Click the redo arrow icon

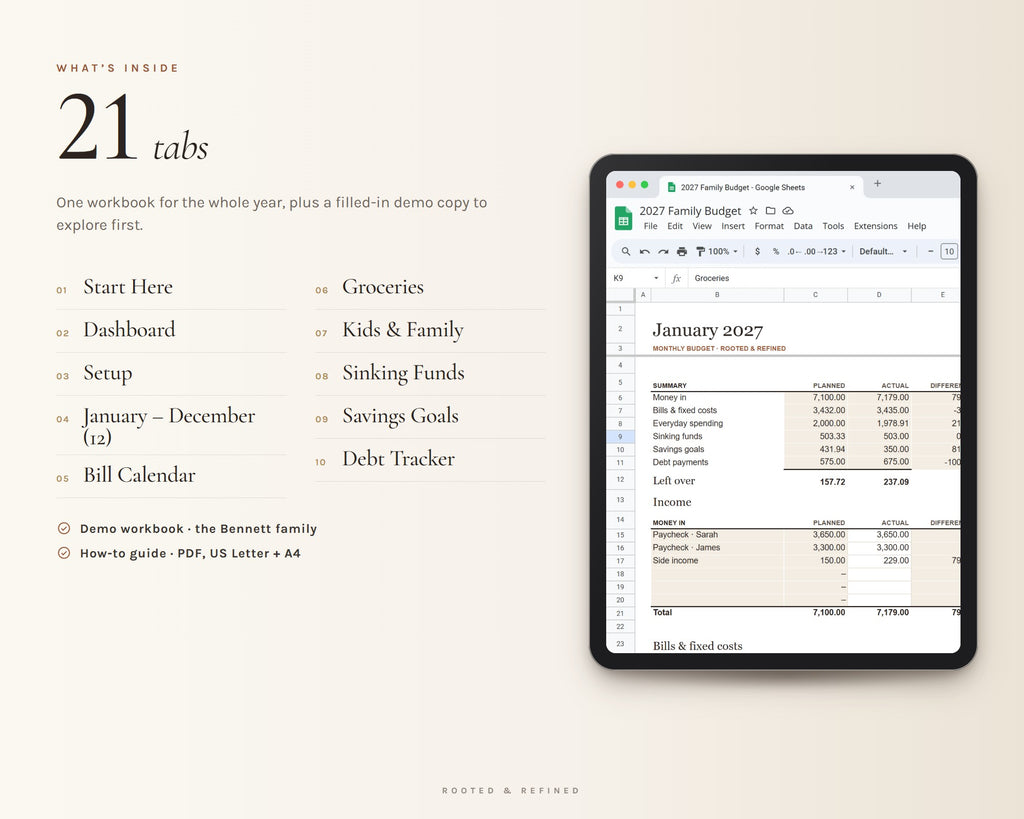(x=663, y=251)
